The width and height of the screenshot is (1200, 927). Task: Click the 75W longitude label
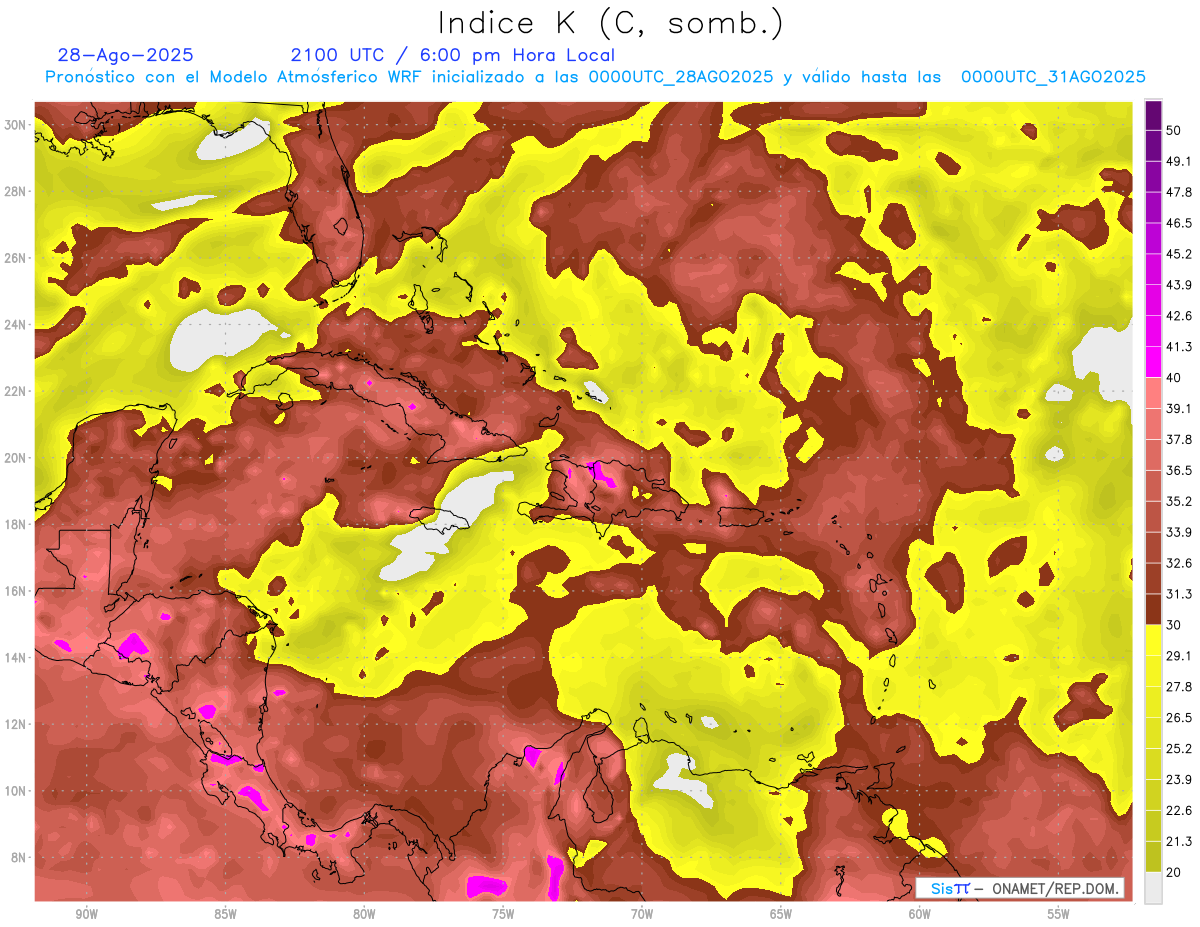[x=503, y=915]
